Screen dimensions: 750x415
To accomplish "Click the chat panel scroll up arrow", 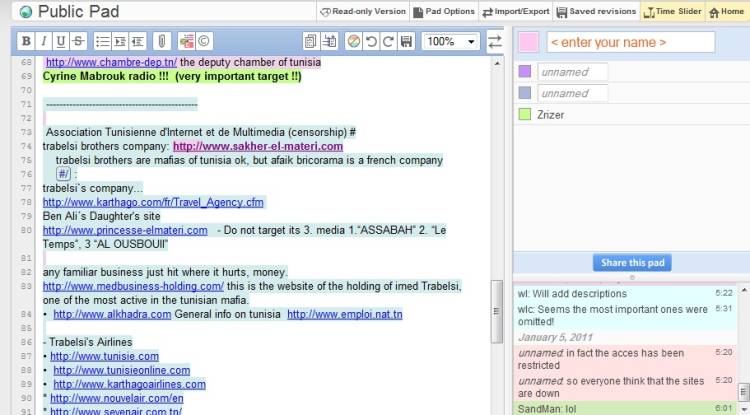I will click(x=744, y=290).
